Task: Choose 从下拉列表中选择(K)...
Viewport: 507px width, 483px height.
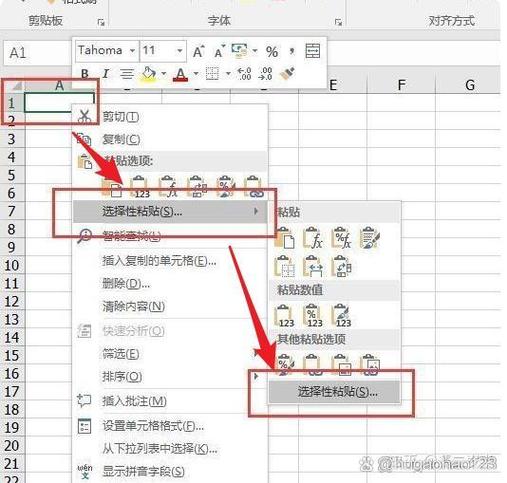Action: [170, 449]
